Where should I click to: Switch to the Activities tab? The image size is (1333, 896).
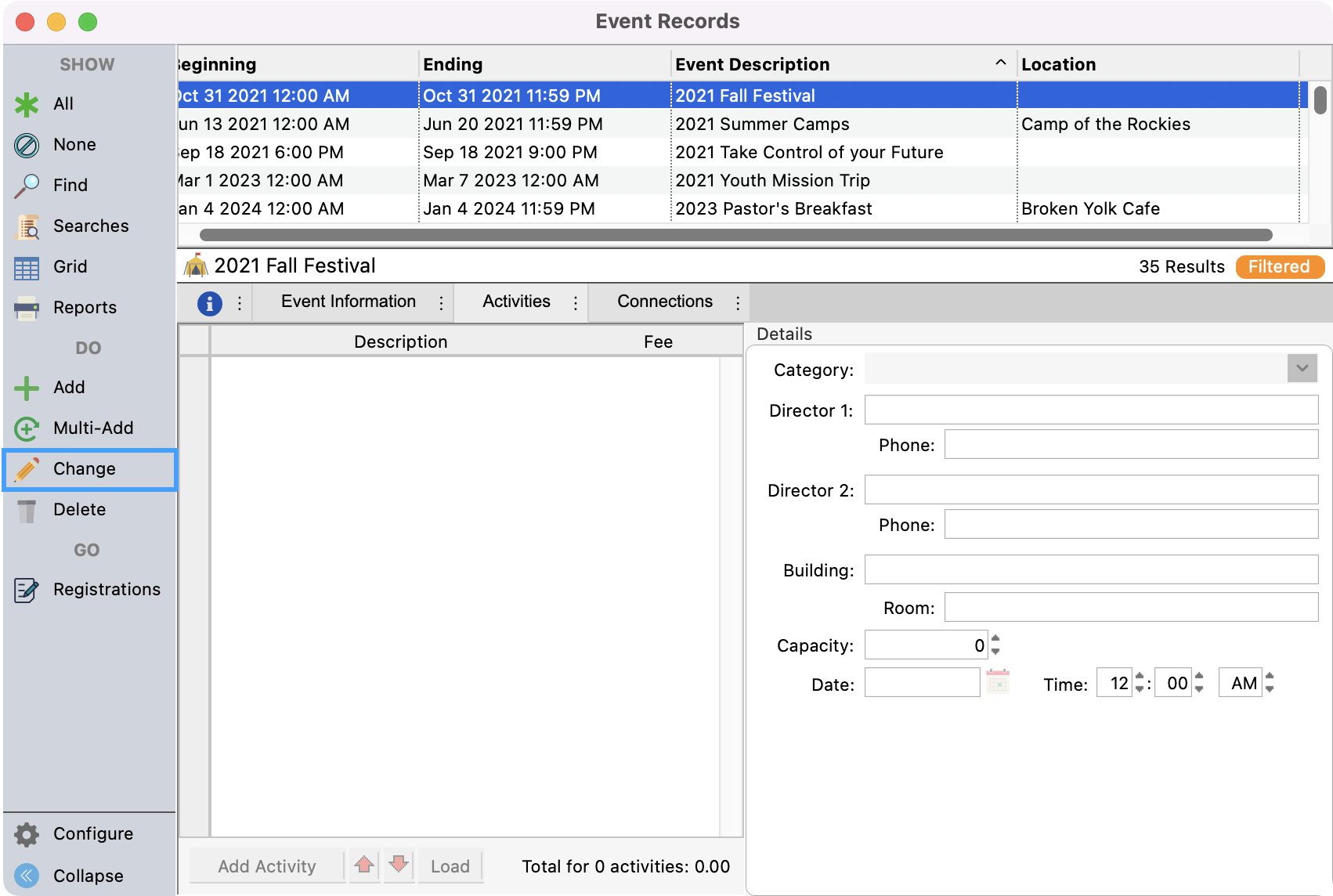coord(516,302)
